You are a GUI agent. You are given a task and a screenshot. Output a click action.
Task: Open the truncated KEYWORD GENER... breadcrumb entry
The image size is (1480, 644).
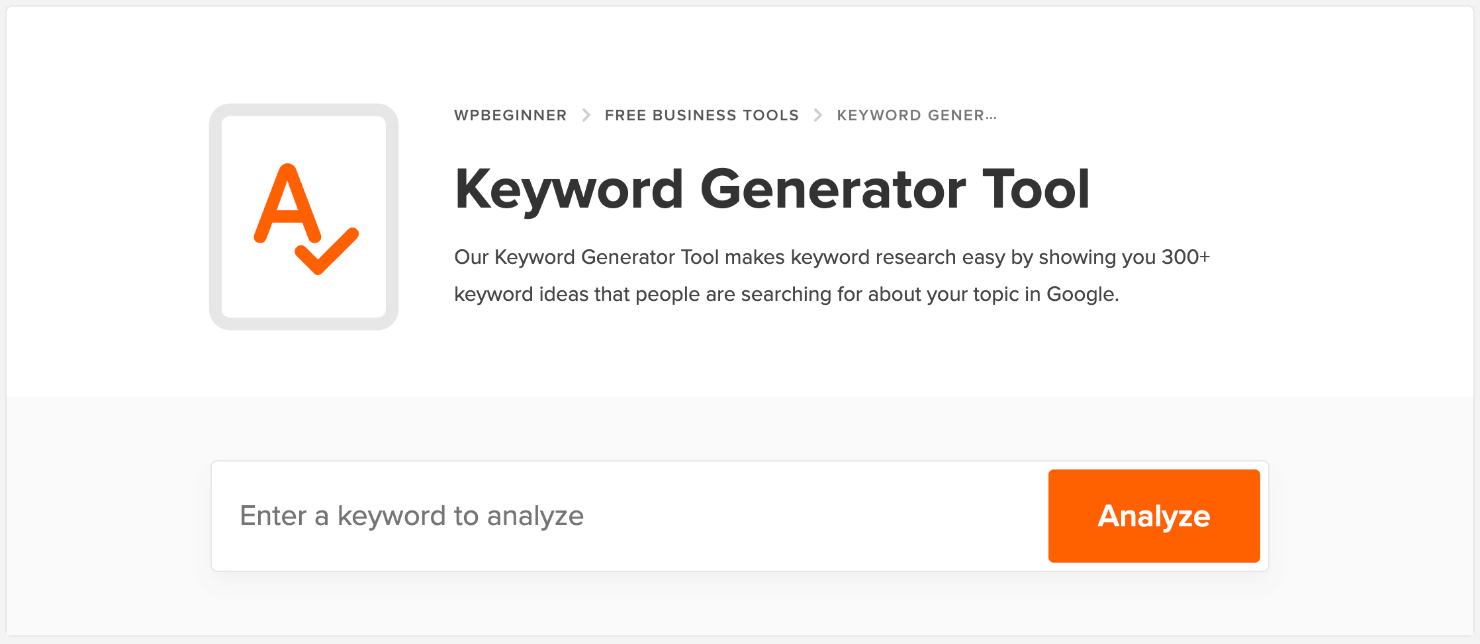[x=916, y=114]
